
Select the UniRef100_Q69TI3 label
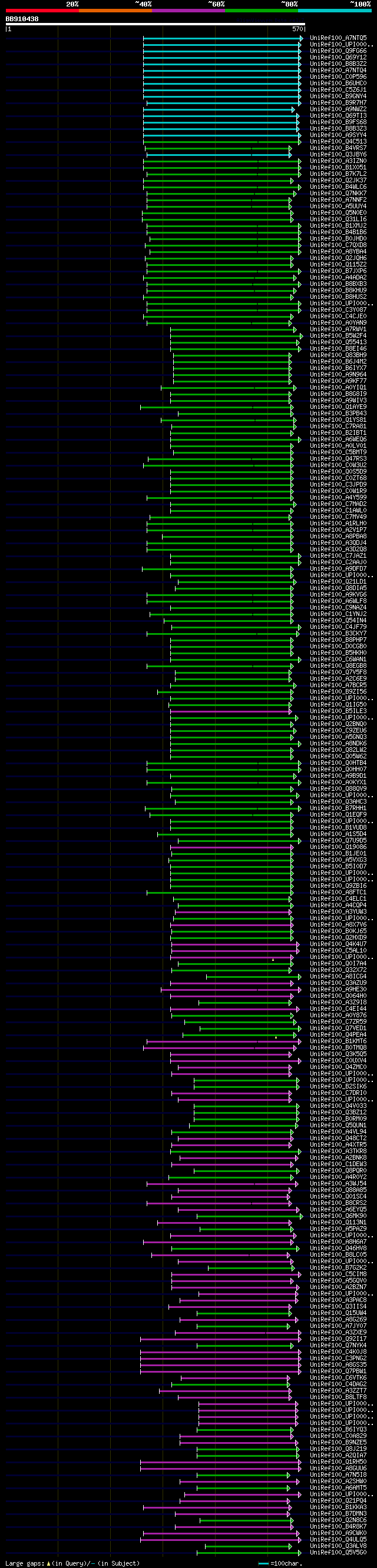tap(338, 116)
